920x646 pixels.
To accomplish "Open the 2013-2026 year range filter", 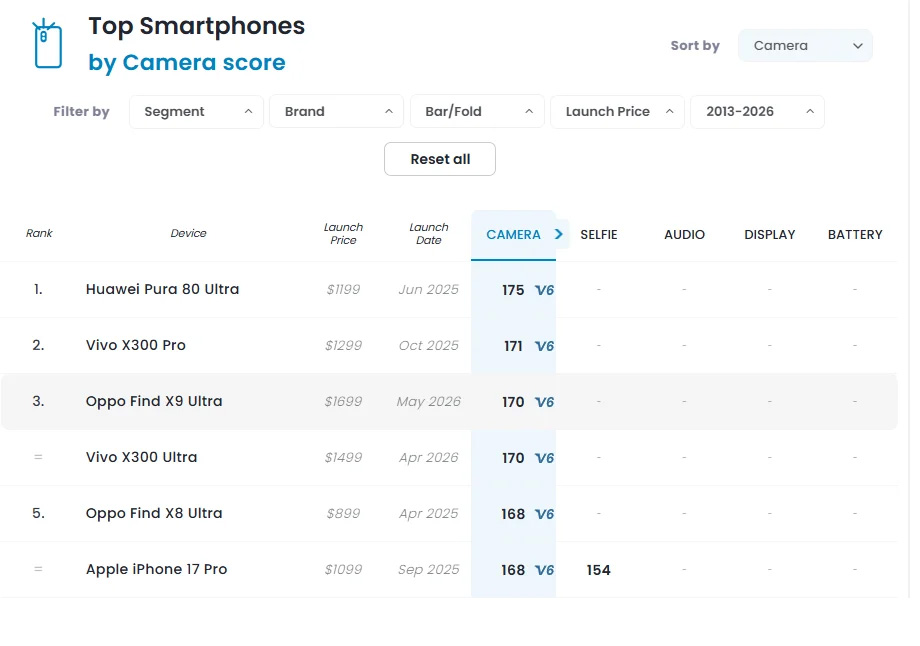I will pos(757,111).
